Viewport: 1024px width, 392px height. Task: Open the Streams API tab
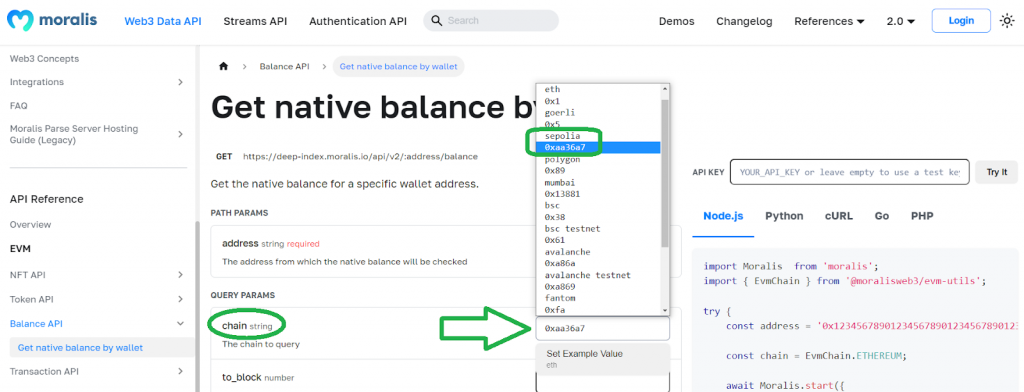[255, 21]
